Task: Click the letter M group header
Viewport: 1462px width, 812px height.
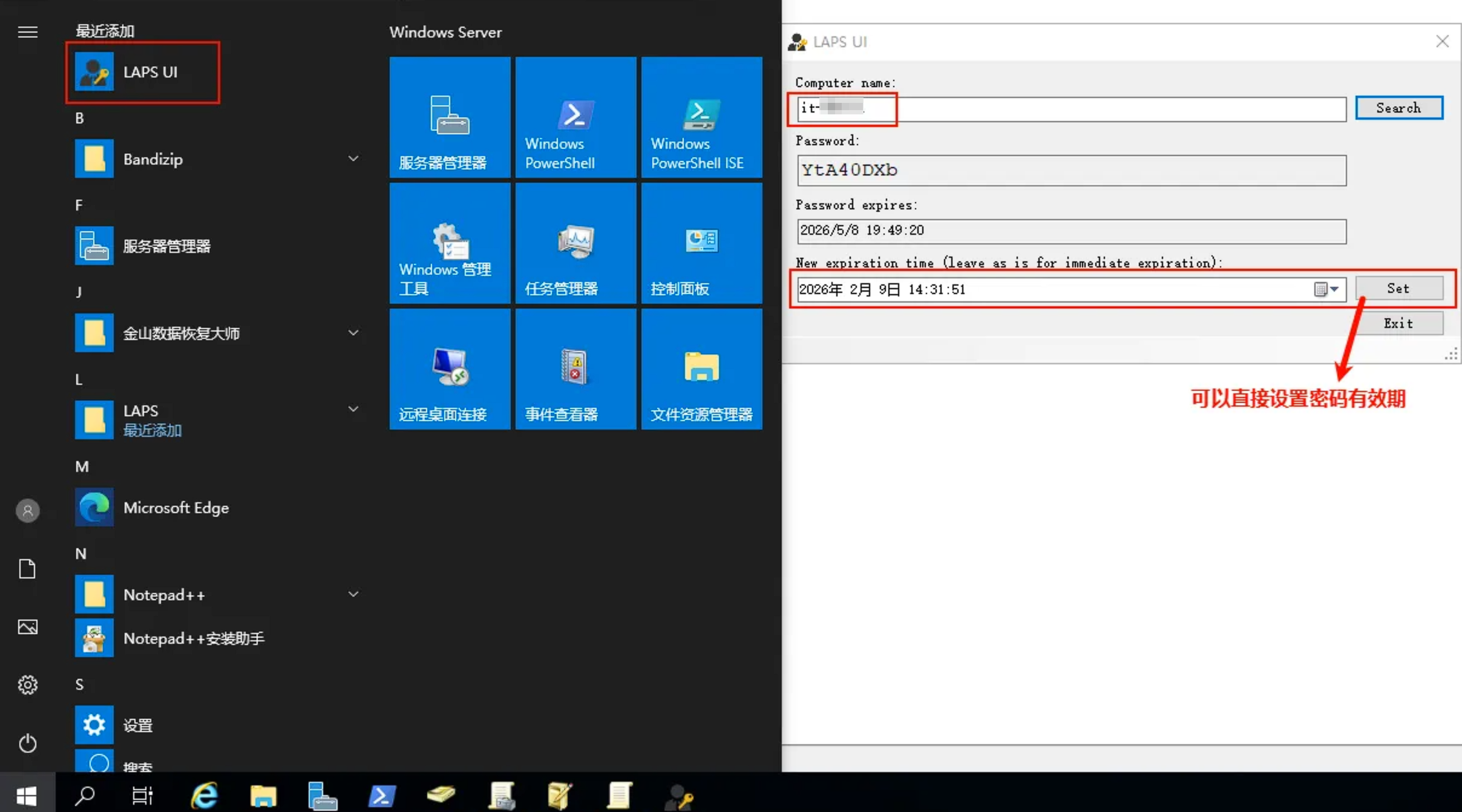Action: pyautogui.click(x=82, y=467)
